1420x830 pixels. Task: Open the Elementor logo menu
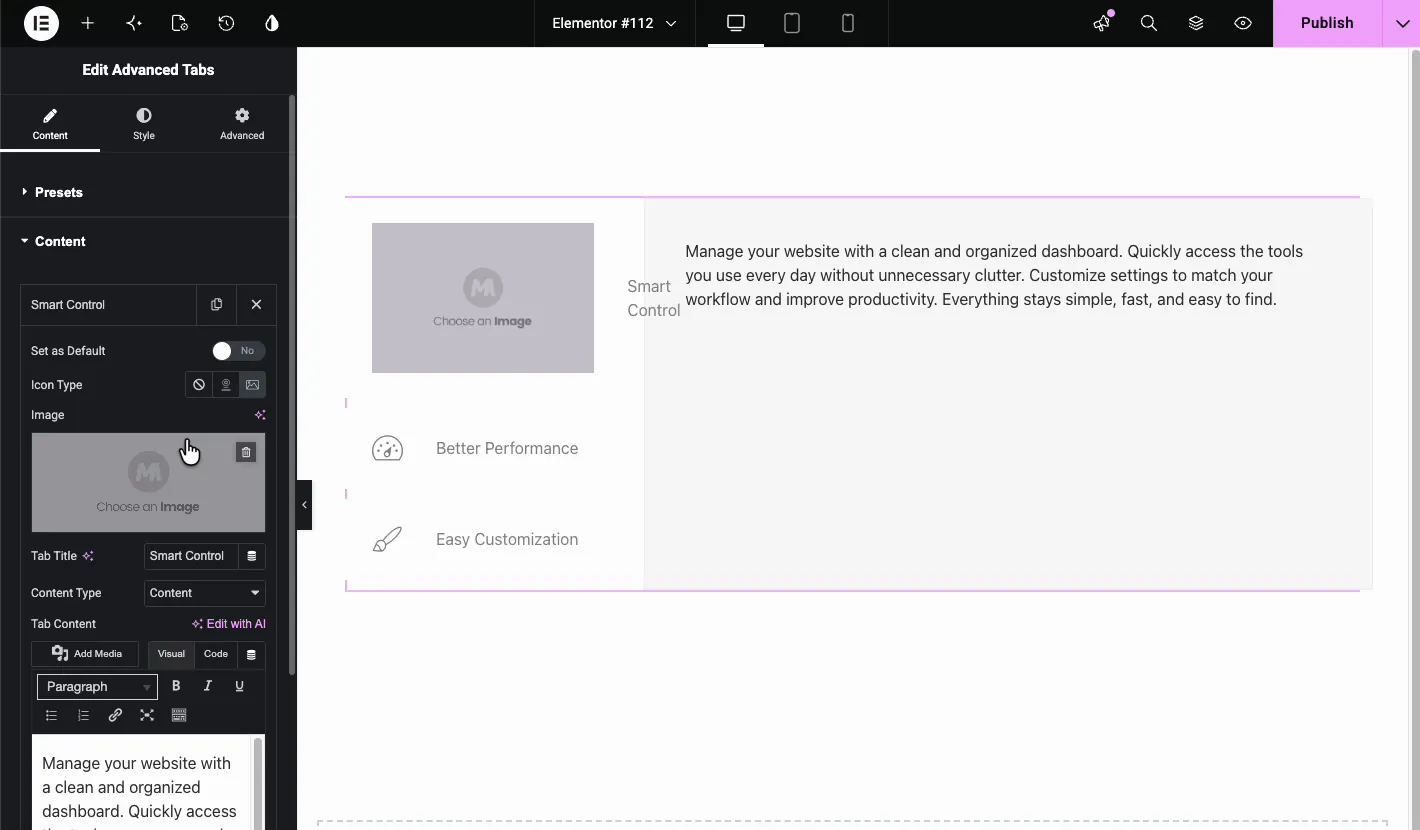click(41, 23)
